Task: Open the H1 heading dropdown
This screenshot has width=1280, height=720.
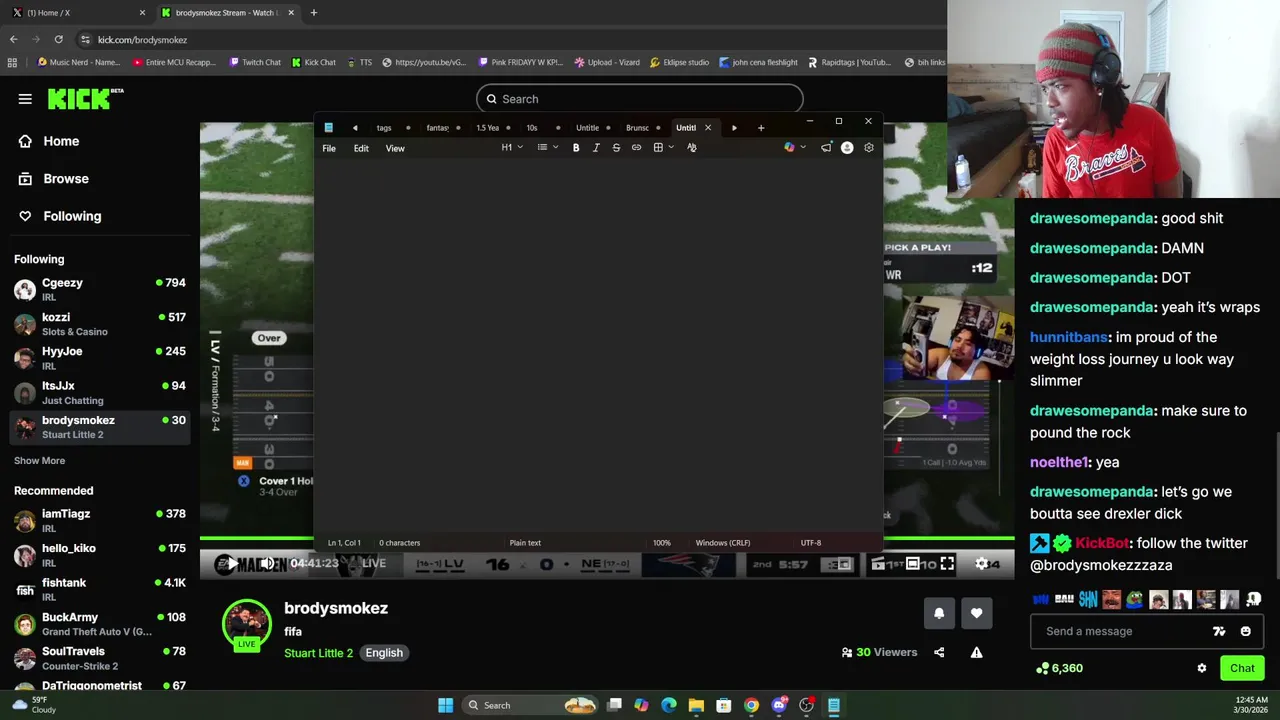Action: [512, 148]
